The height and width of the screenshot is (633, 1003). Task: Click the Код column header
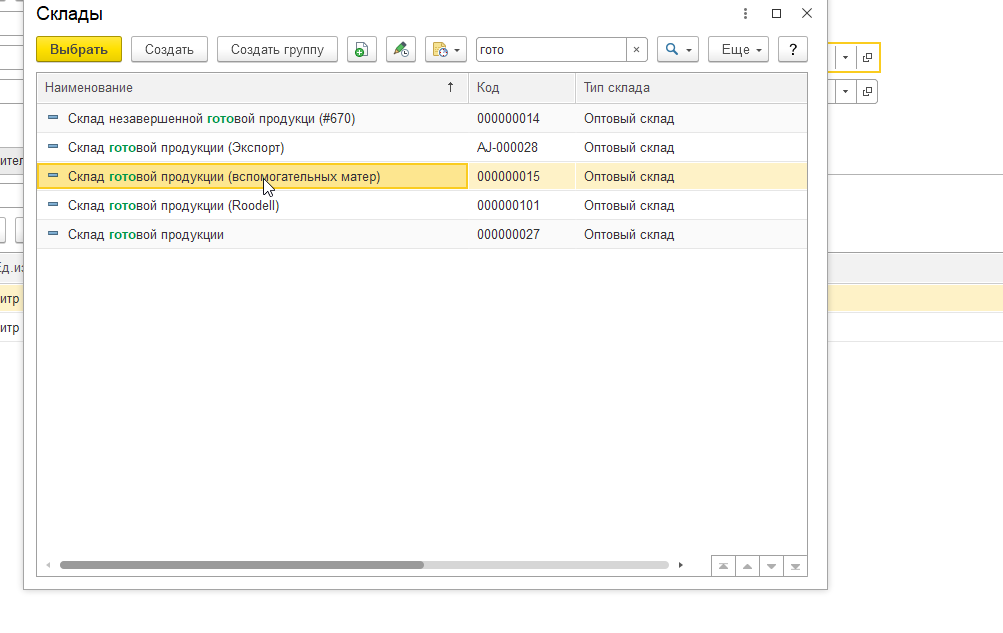tap(522, 88)
